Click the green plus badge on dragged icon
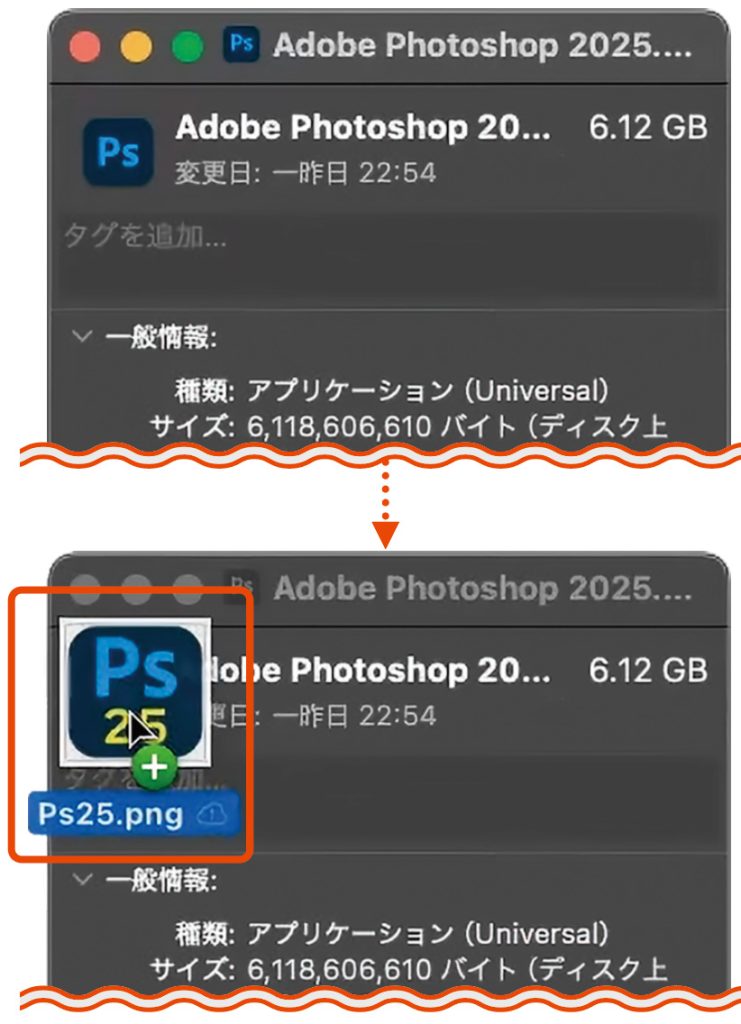This screenshot has width=741, height=1024. tap(155, 767)
